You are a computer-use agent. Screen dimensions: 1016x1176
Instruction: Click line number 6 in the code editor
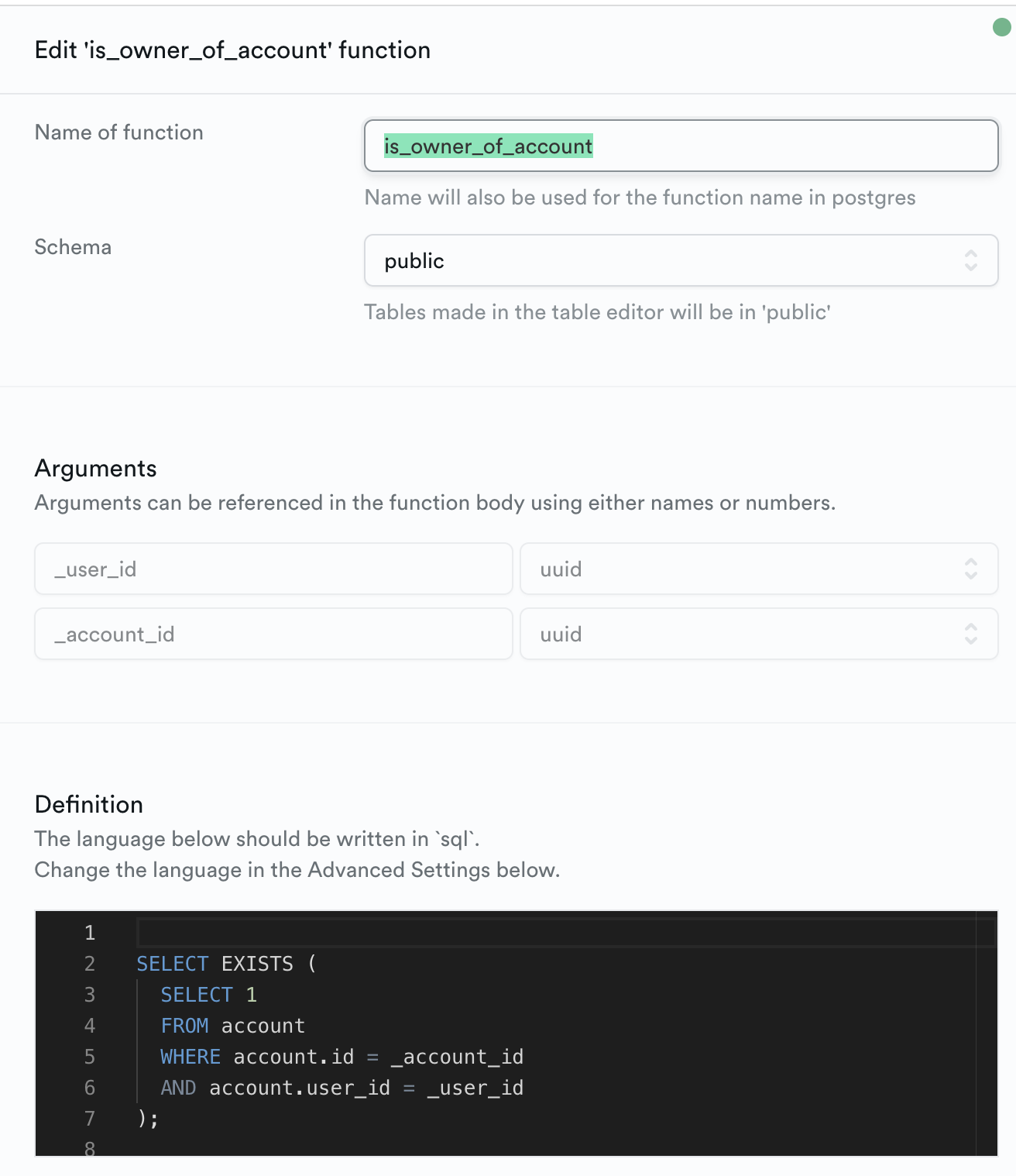click(89, 1087)
